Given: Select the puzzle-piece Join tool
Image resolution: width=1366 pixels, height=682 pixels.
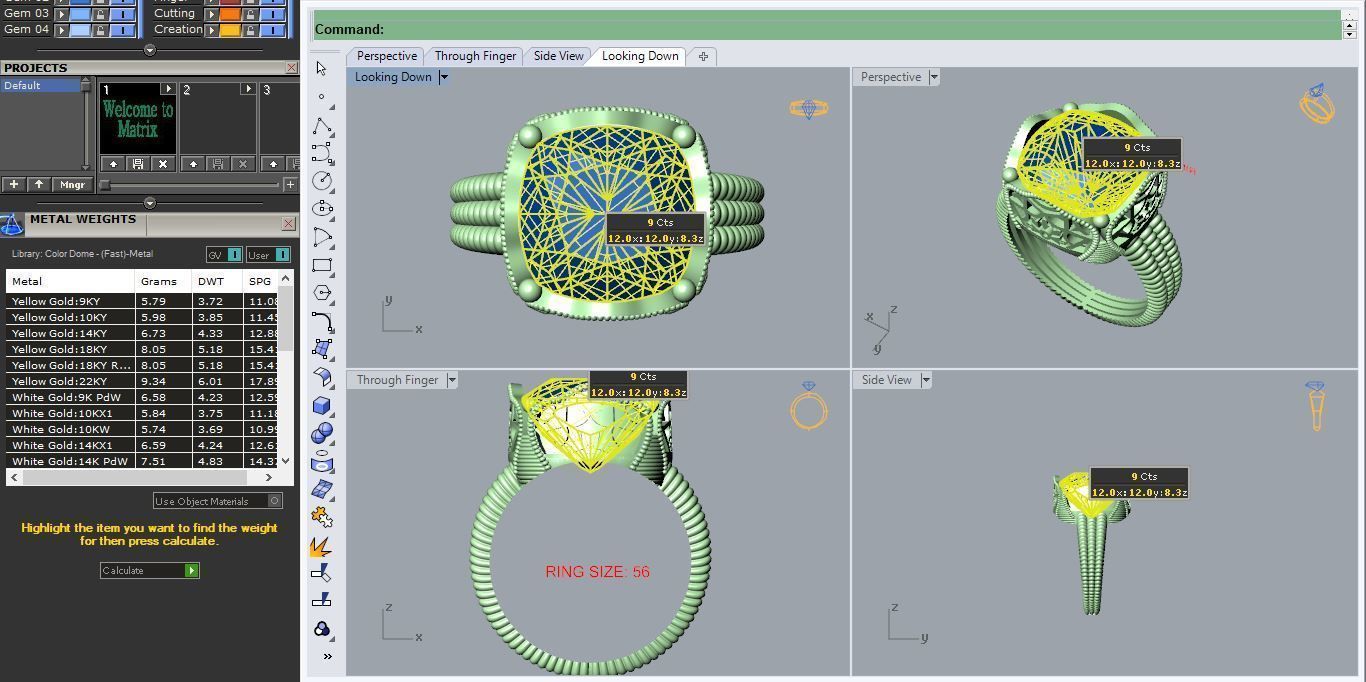Looking at the screenshot, I should (x=321, y=517).
